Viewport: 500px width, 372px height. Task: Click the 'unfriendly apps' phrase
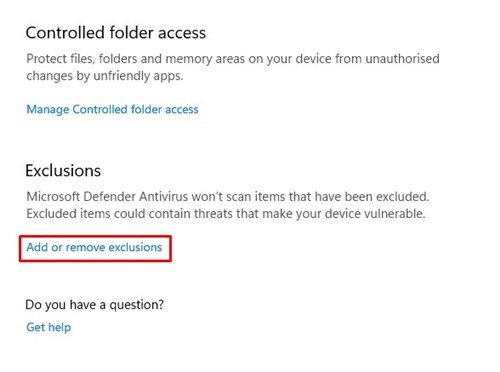click(138, 76)
